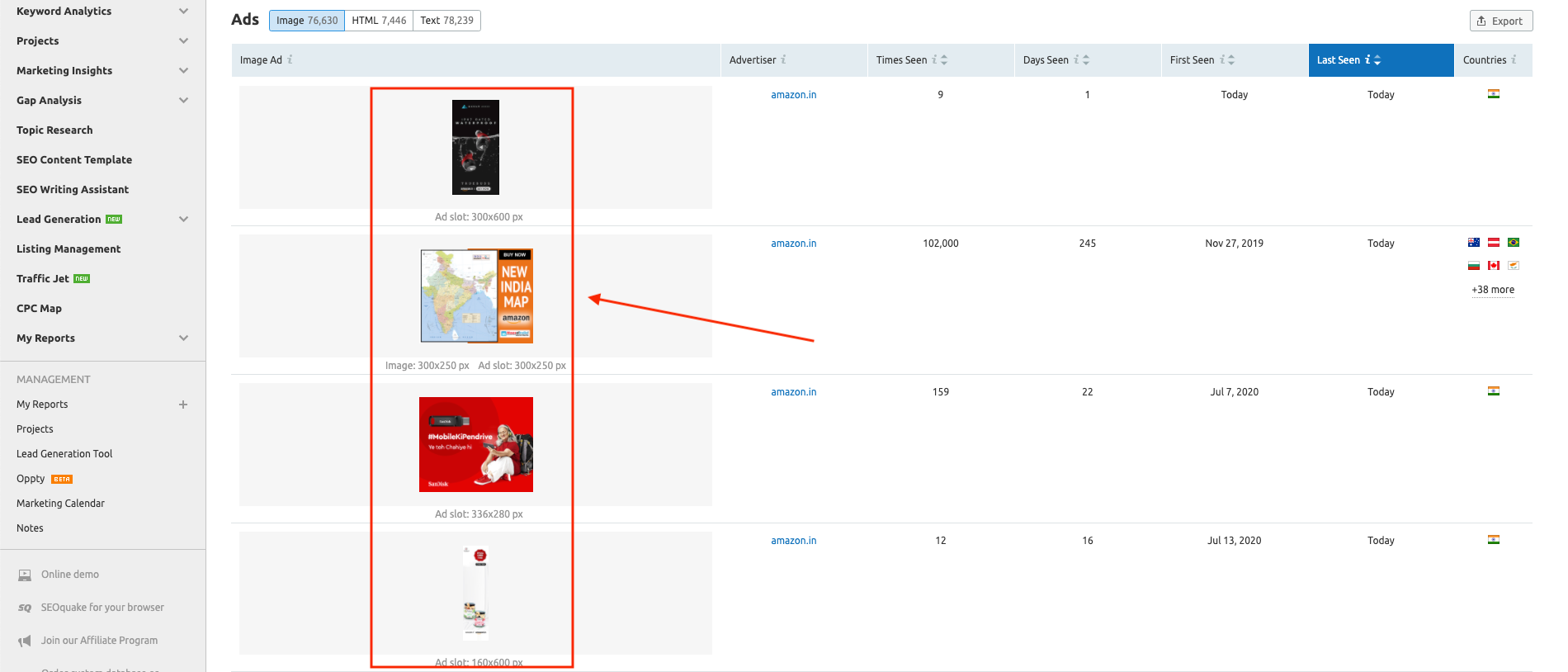Open Listing Management

point(68,248)
